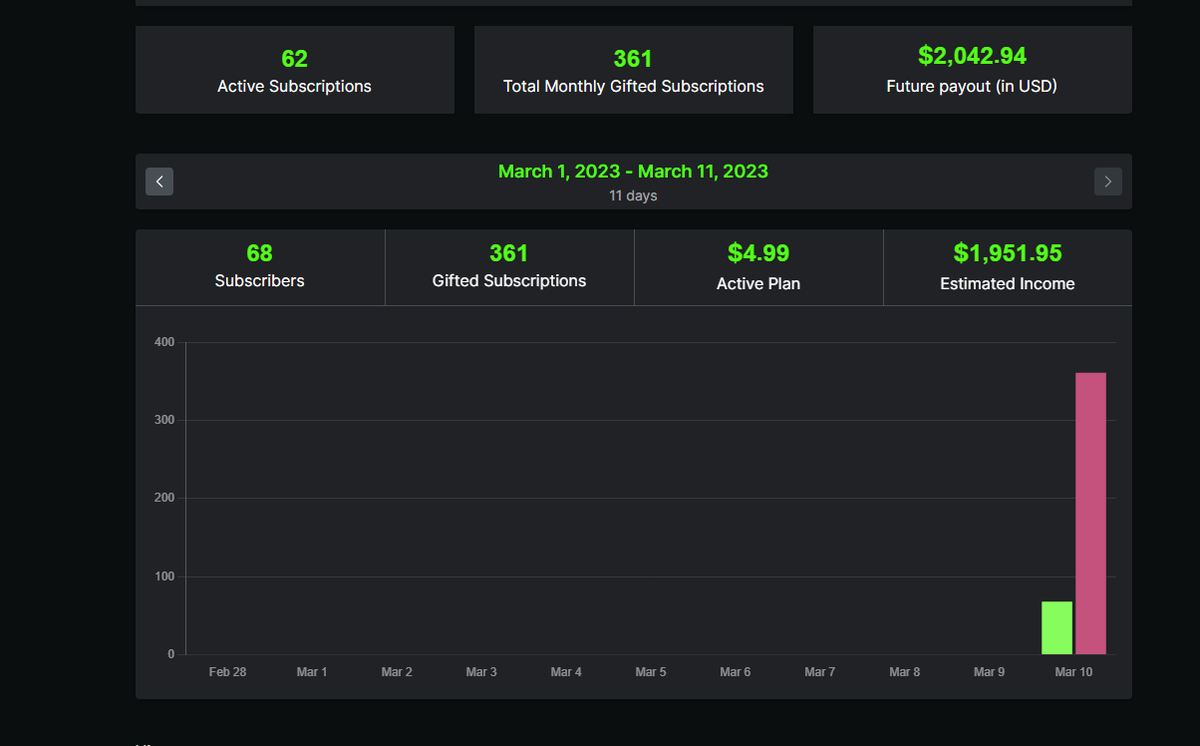The width and height of the screenshot is (1200, 746).
Task: Click the 400 y-axis value
Action: click(x=165, y=342)
